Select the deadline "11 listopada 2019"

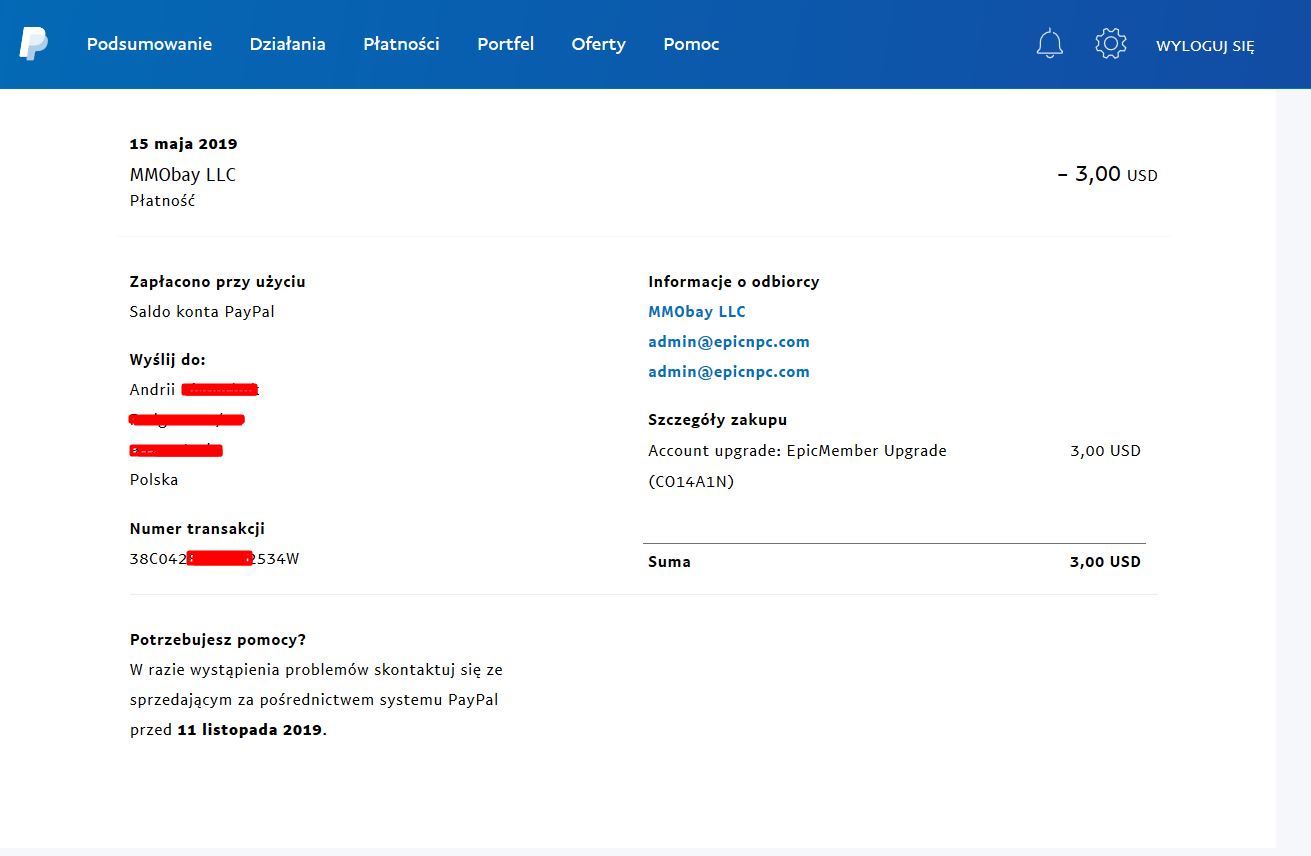[x=250, y=730]
